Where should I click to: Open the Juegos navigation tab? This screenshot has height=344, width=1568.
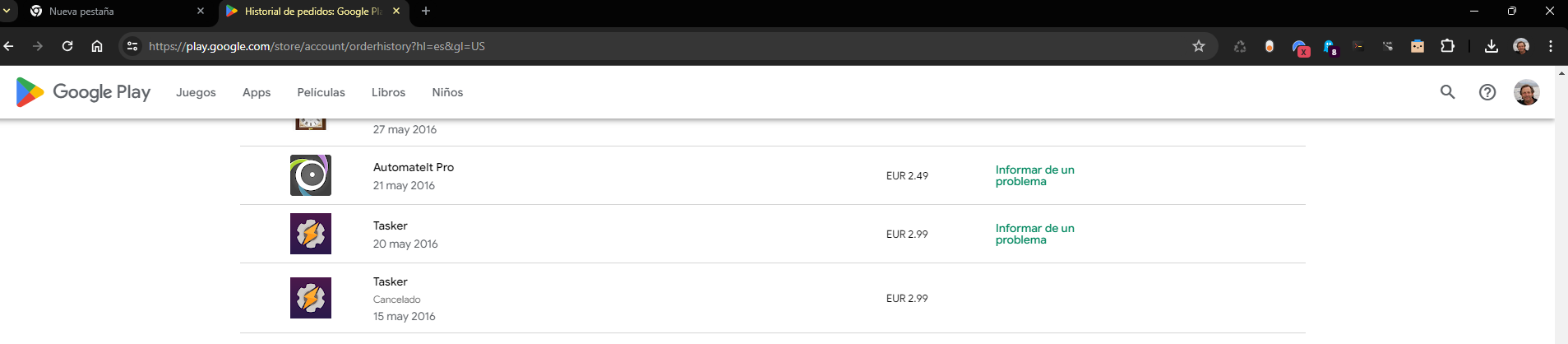tap(196, 92)
